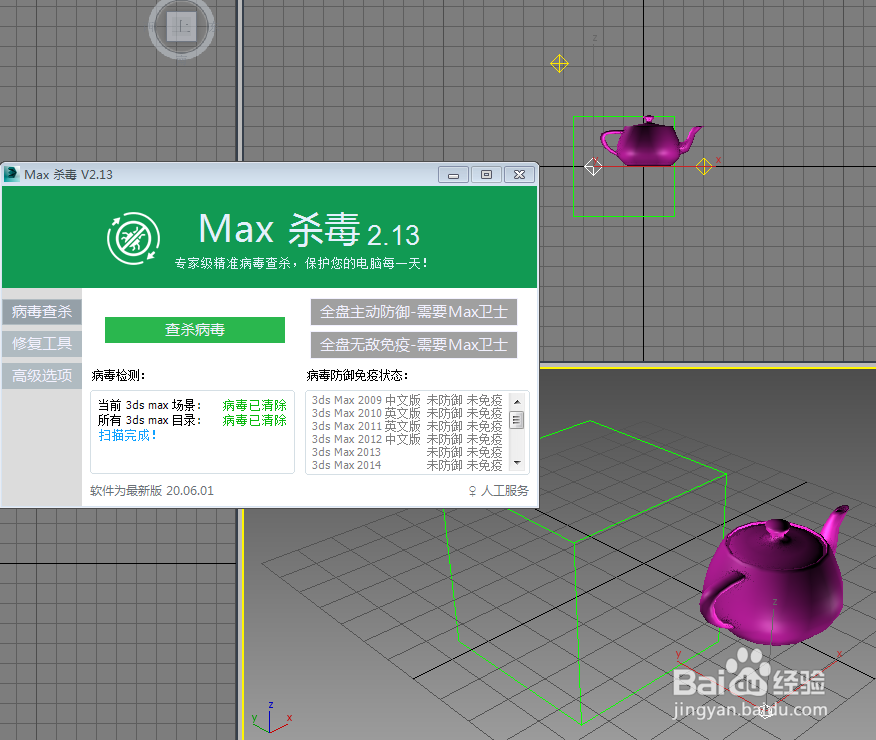This screenshot has width=876, height=740.
Task: Select the 3ds Max 2012 中文版 row
Action: point(407,439)
